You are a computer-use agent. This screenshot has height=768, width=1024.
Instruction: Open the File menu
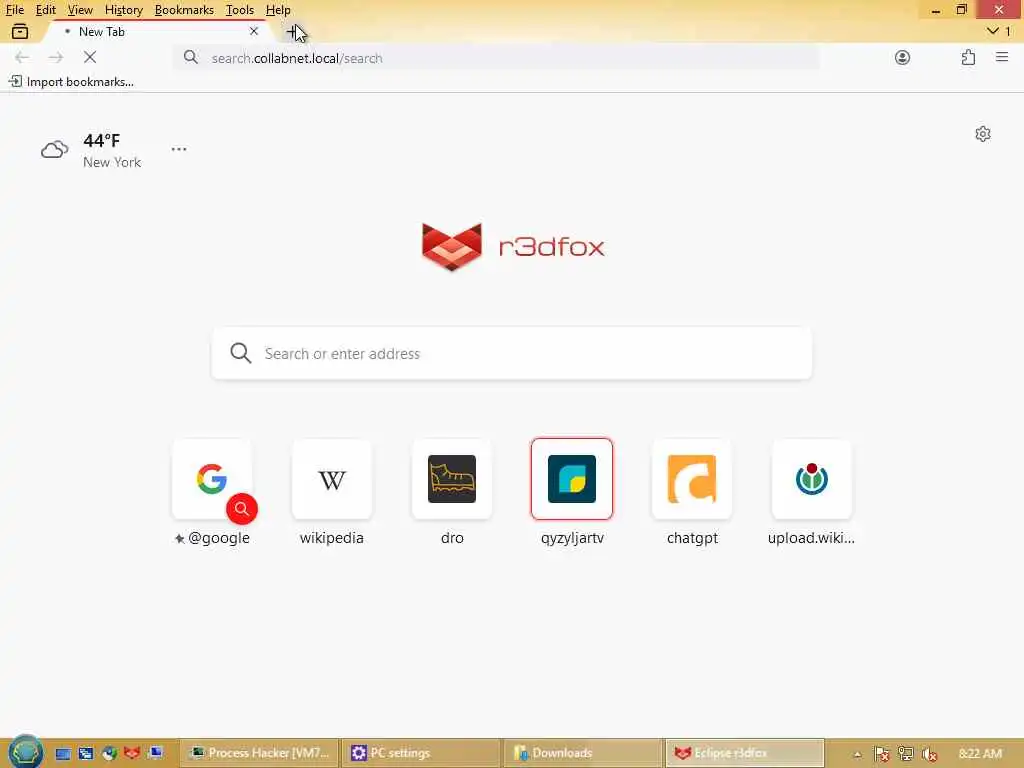(x=14, y=10)
